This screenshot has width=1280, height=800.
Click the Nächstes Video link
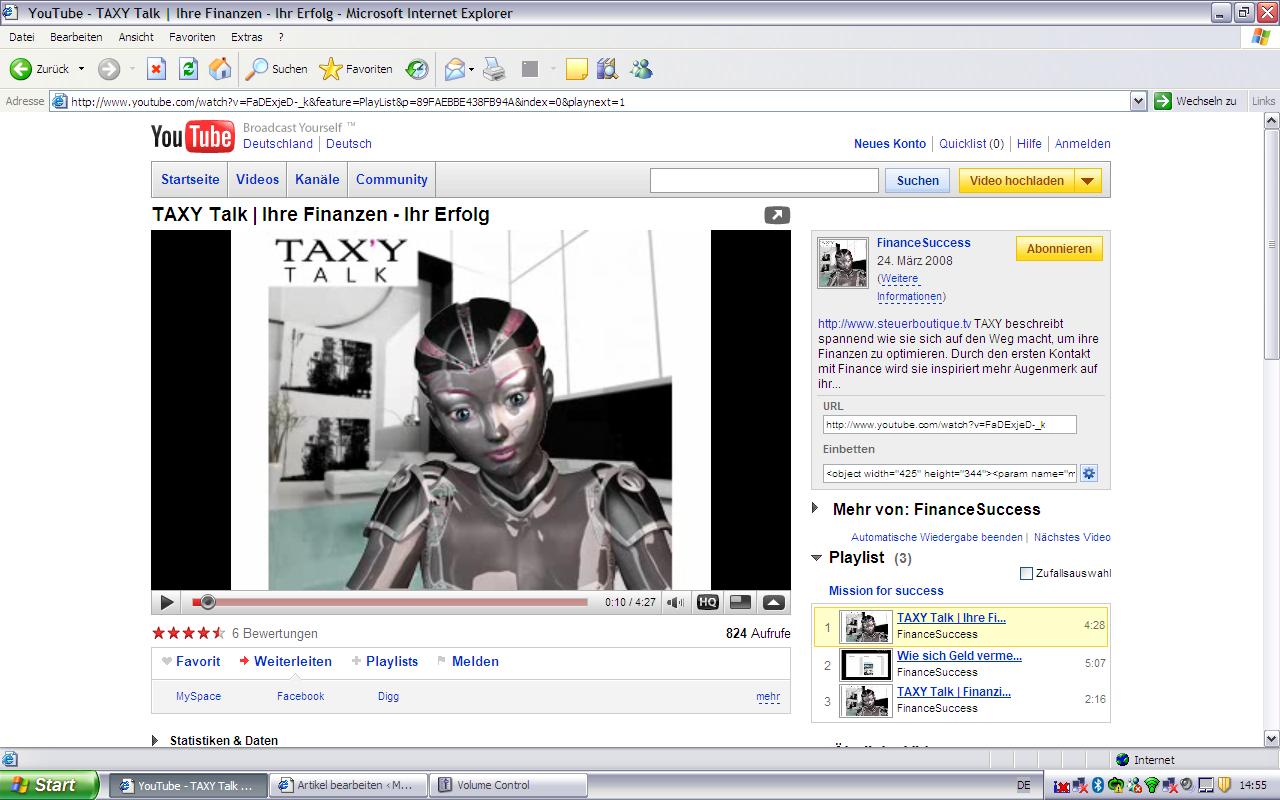tap(1072, 537)
